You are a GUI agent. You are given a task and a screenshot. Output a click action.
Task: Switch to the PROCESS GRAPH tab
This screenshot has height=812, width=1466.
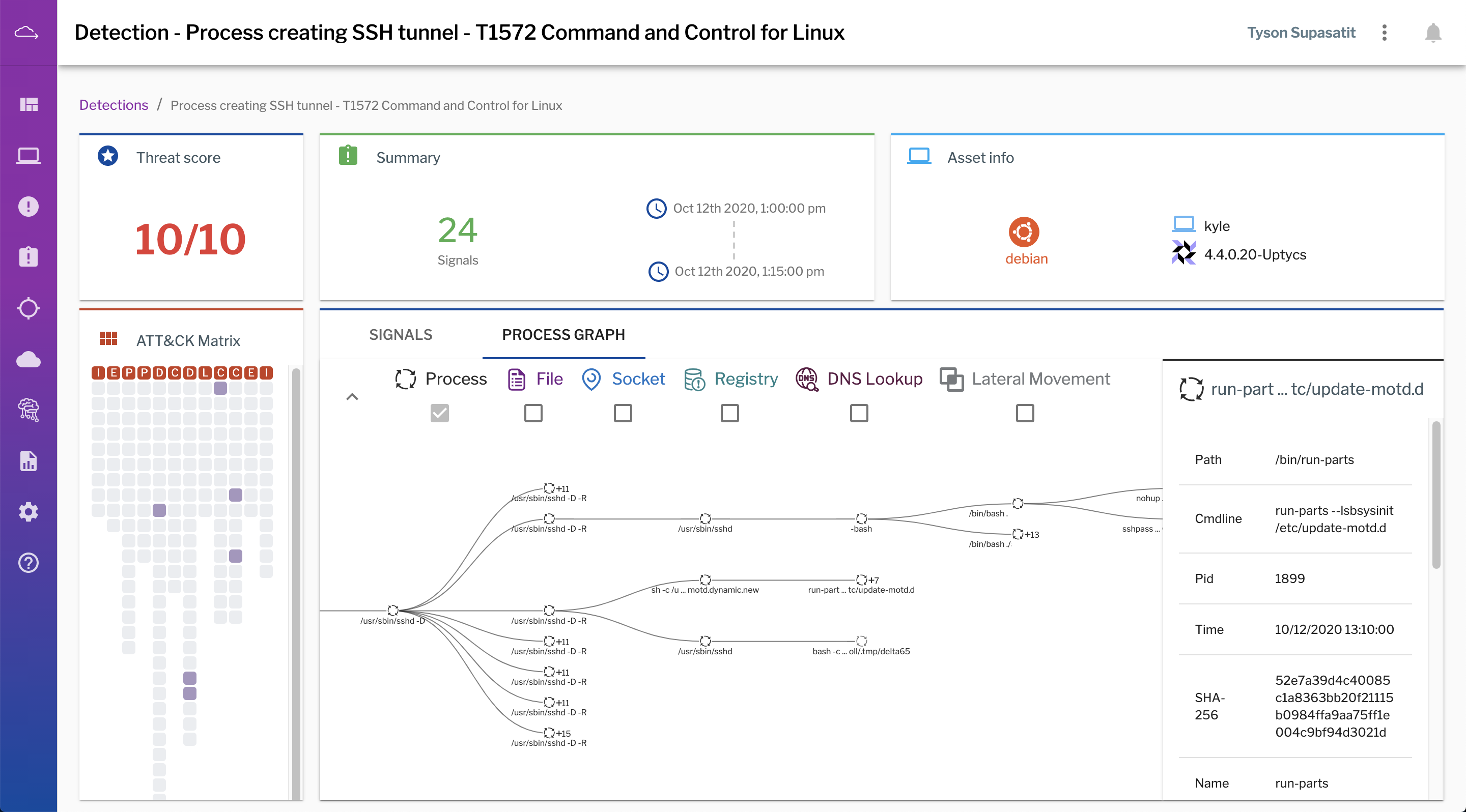click(563, 333)
